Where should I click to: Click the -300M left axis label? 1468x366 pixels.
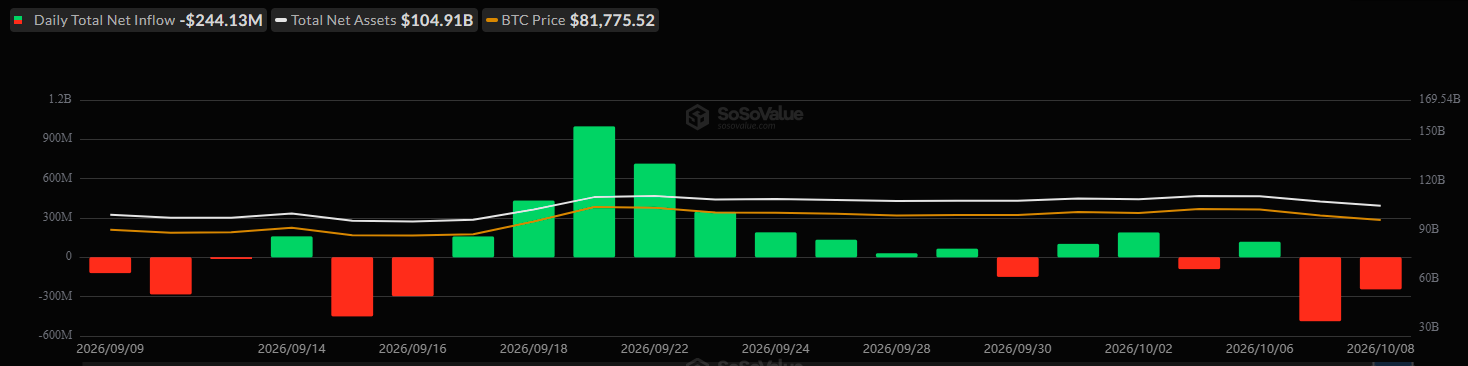[55, 296]
